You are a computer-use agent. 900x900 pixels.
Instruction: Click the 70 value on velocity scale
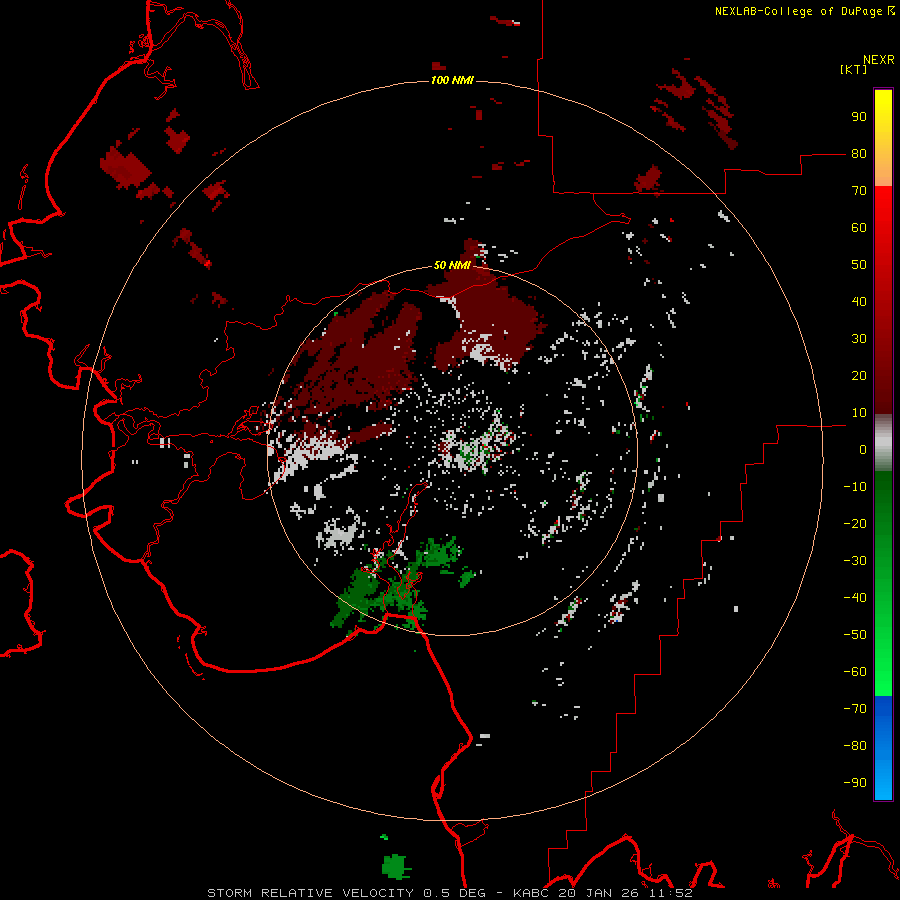859,191
